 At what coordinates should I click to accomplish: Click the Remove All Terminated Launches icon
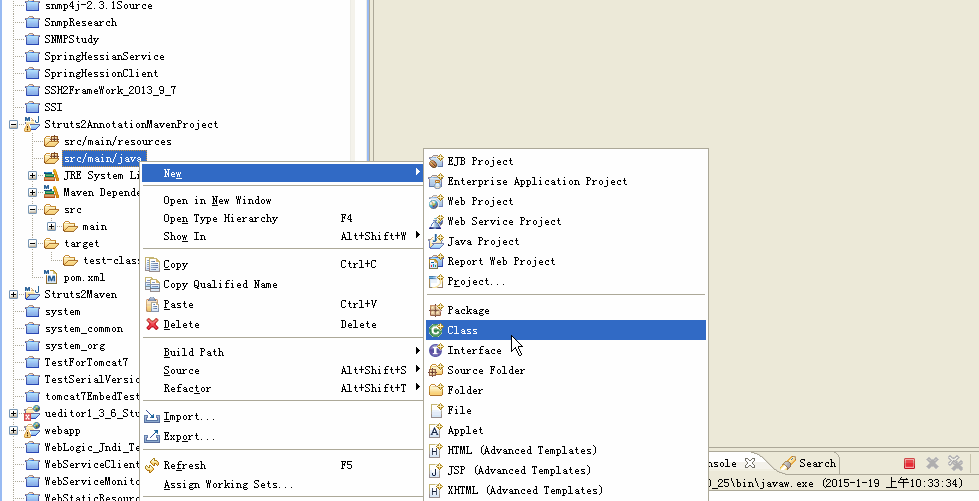pyautogui.click(x=956, y=464)
